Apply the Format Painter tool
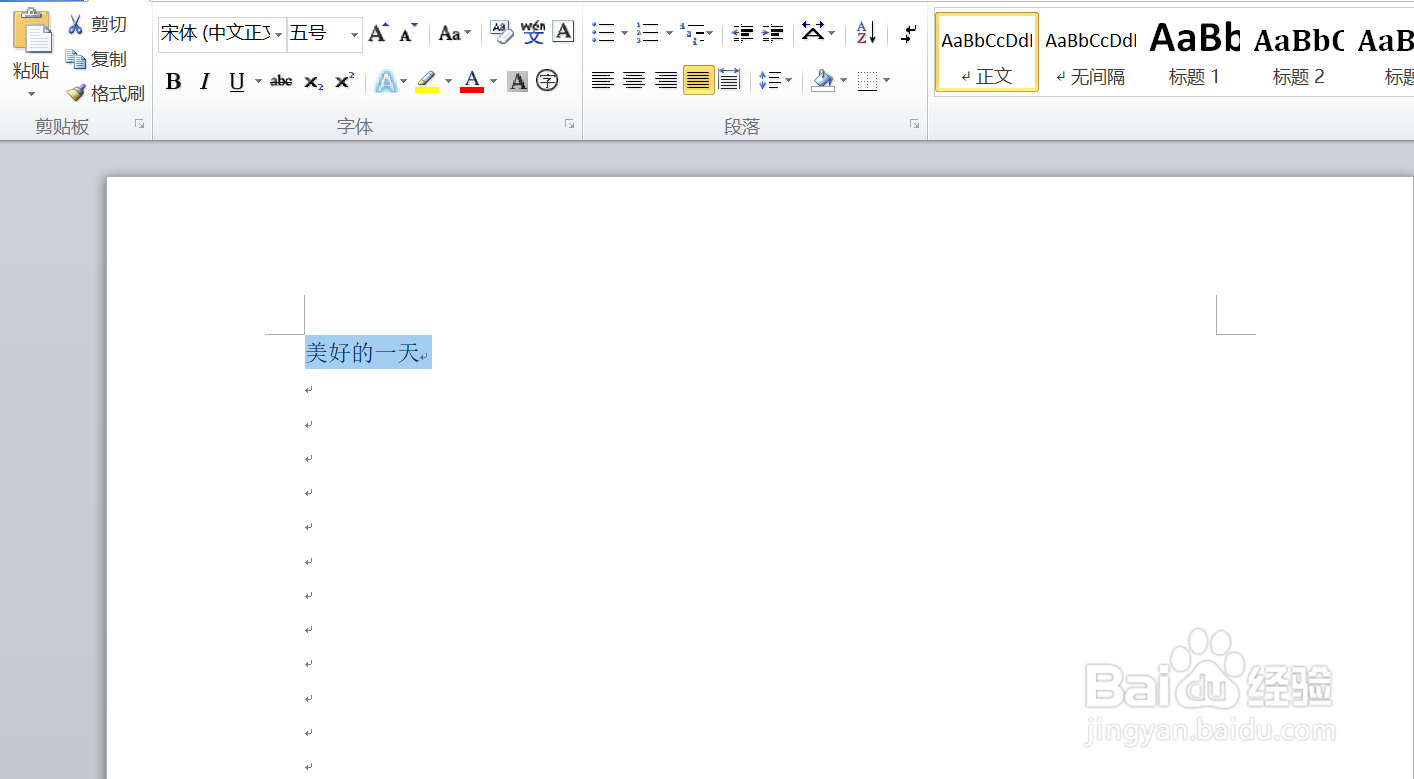 (x=103, y=92)
